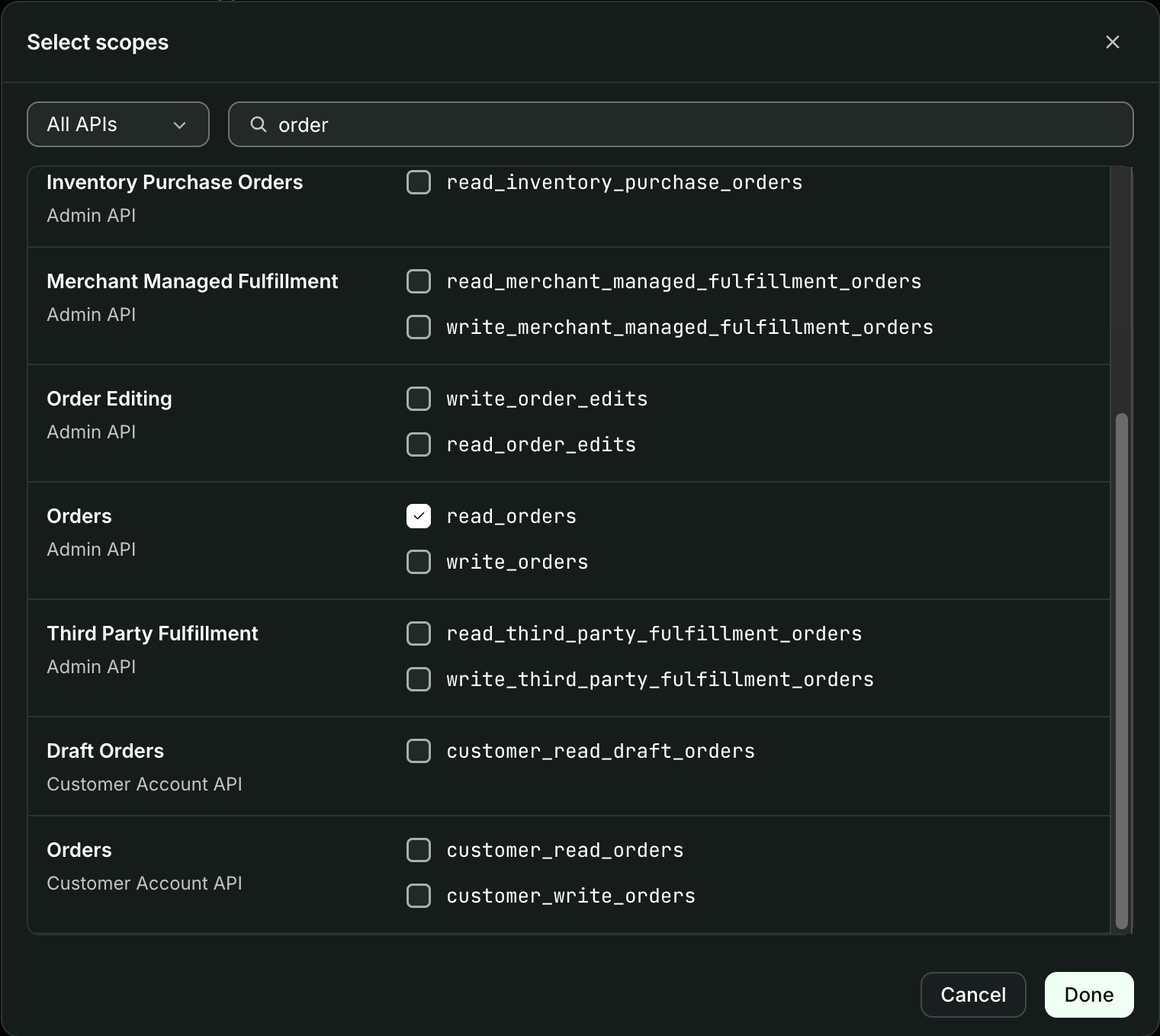Click the Order Editing heading
This screenshot has width=1160, height=1036.
coord(109,399)
